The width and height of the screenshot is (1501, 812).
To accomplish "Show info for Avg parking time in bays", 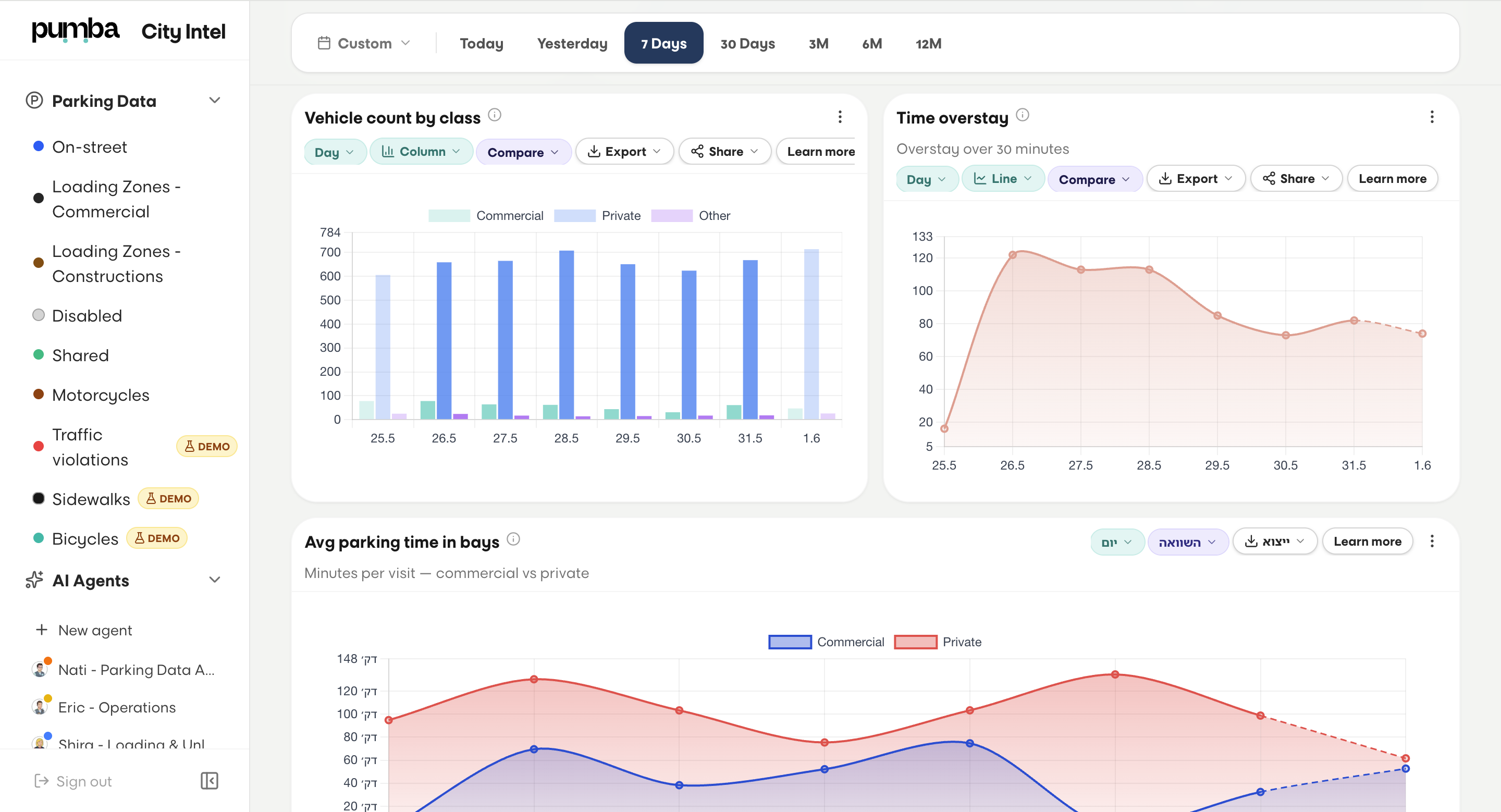I will [513, 539].
